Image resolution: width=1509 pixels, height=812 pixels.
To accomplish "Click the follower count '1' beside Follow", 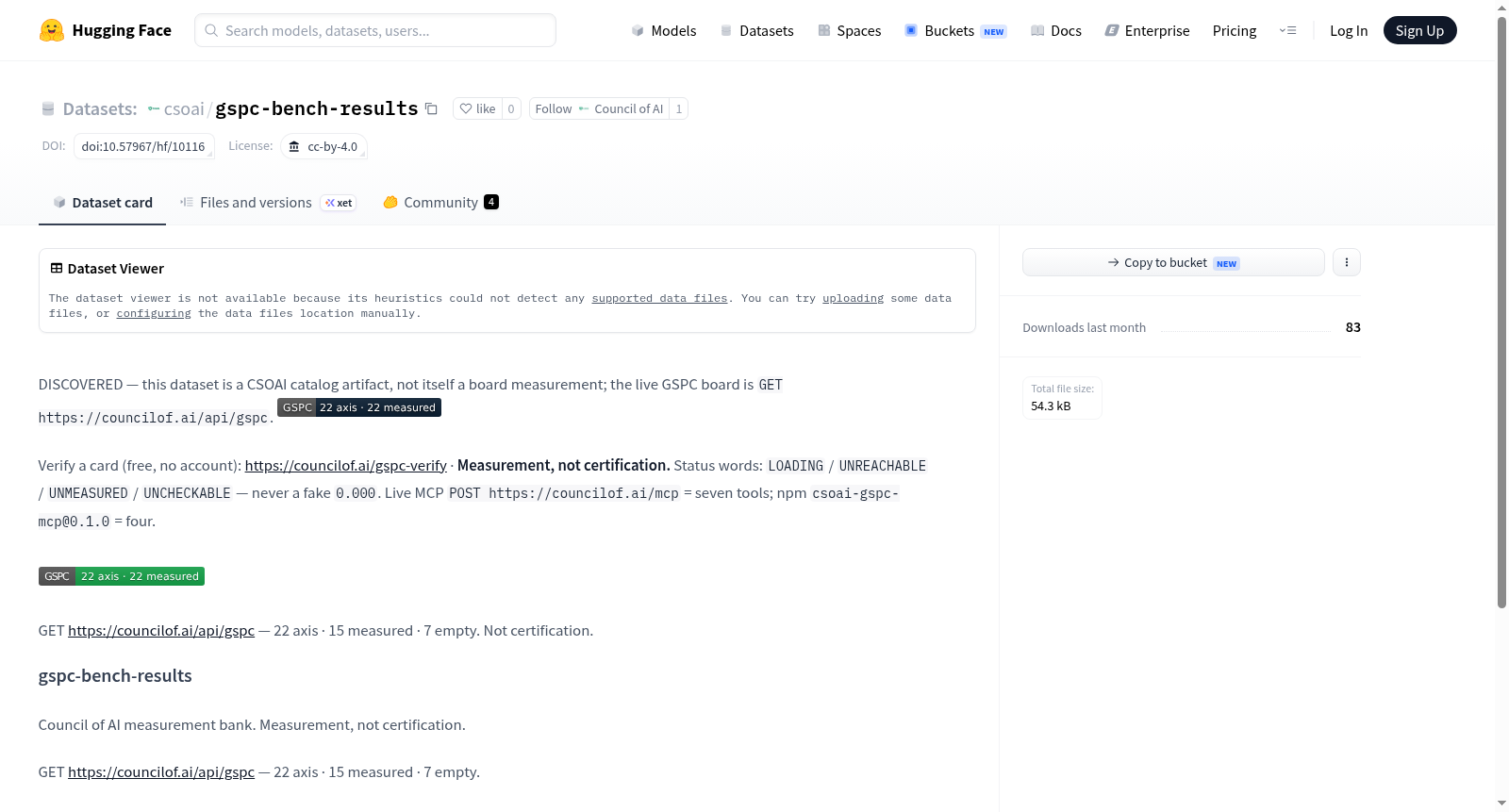I will point(679,108).
